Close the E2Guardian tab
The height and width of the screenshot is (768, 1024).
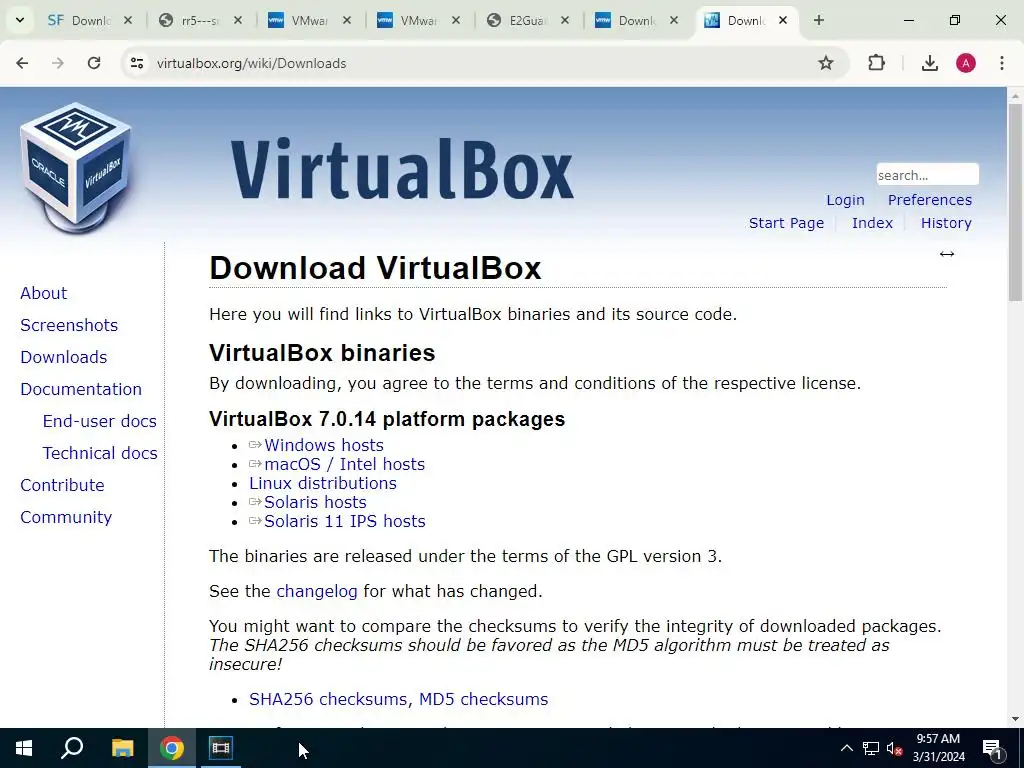(565, 20)
